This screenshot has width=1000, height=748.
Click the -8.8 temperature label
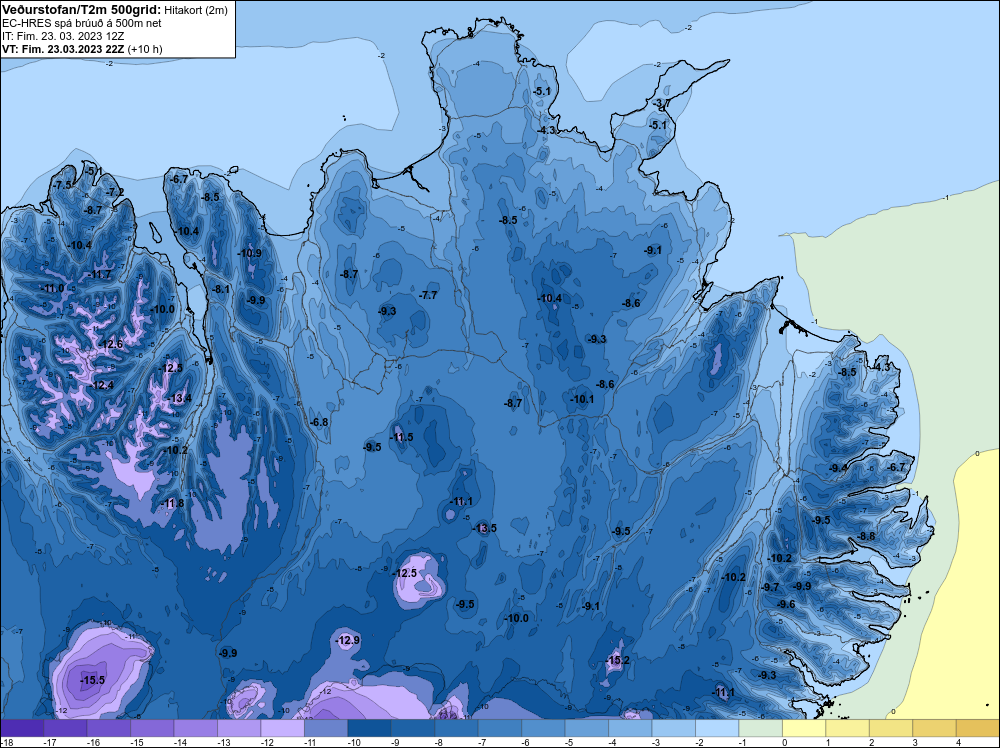click(x=867, y=536)
